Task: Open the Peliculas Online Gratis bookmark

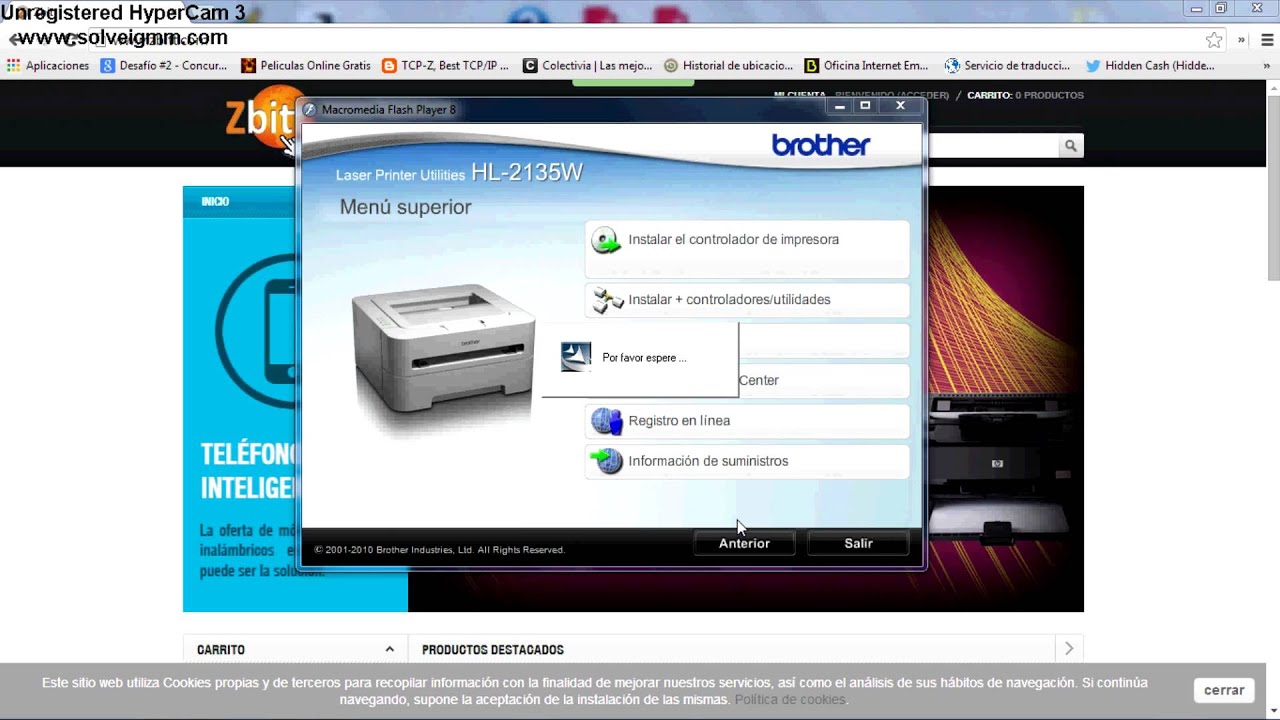Action: click(x=306, y=66)
